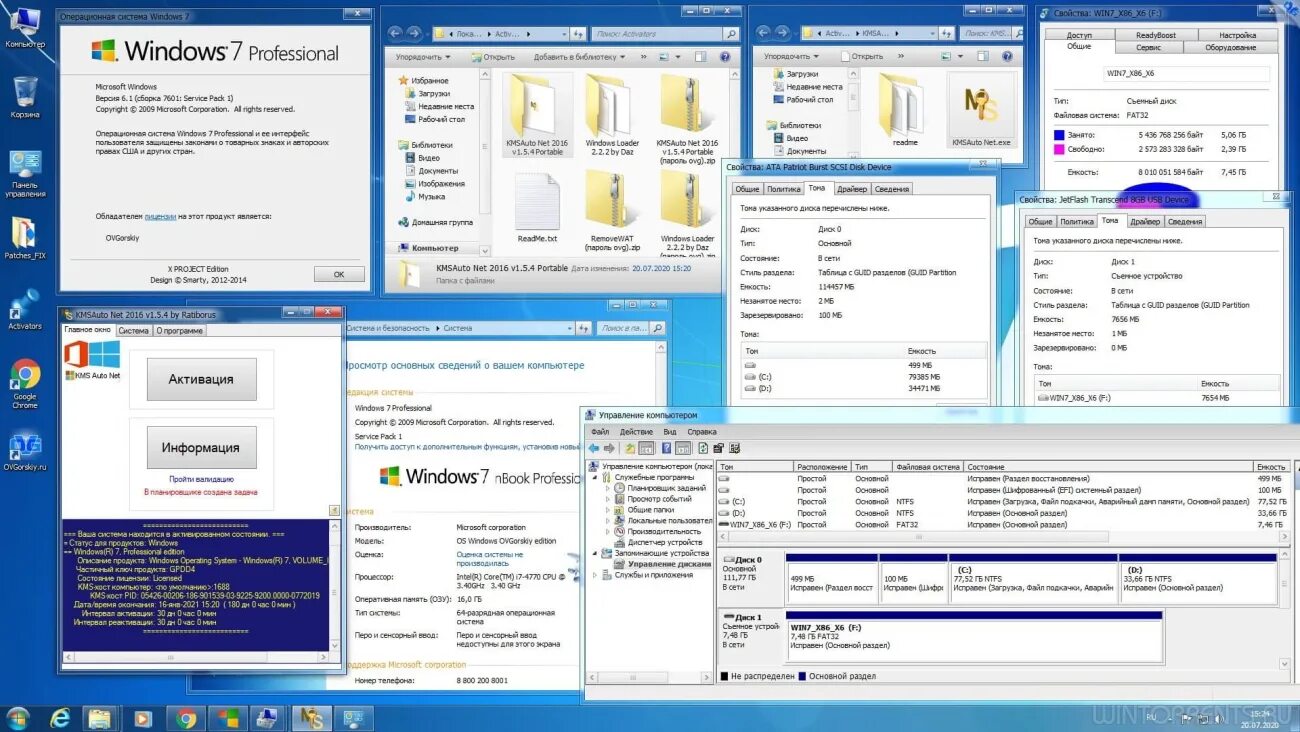Viewport: 1300px width, 732px height.
Task: Open Windows Media Player from the taskbar
Action: pos(142,718)
